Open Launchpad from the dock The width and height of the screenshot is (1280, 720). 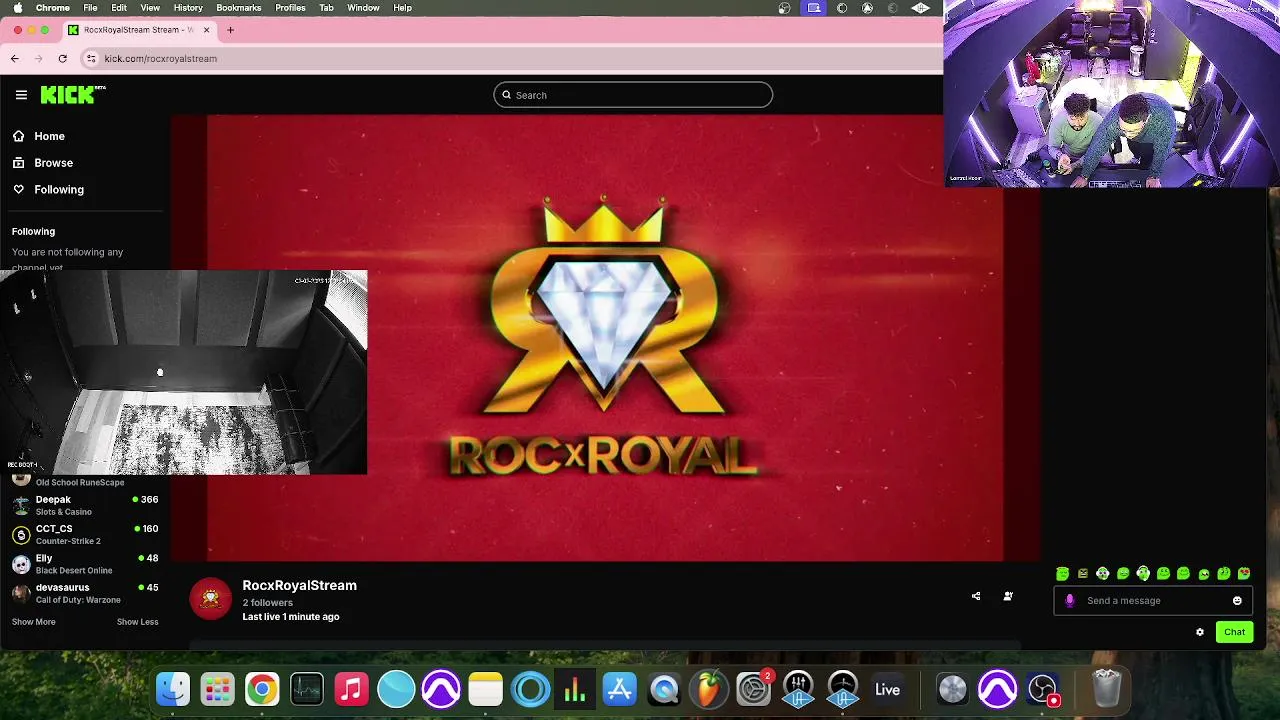pyautogui.click(x=217, y=689)
